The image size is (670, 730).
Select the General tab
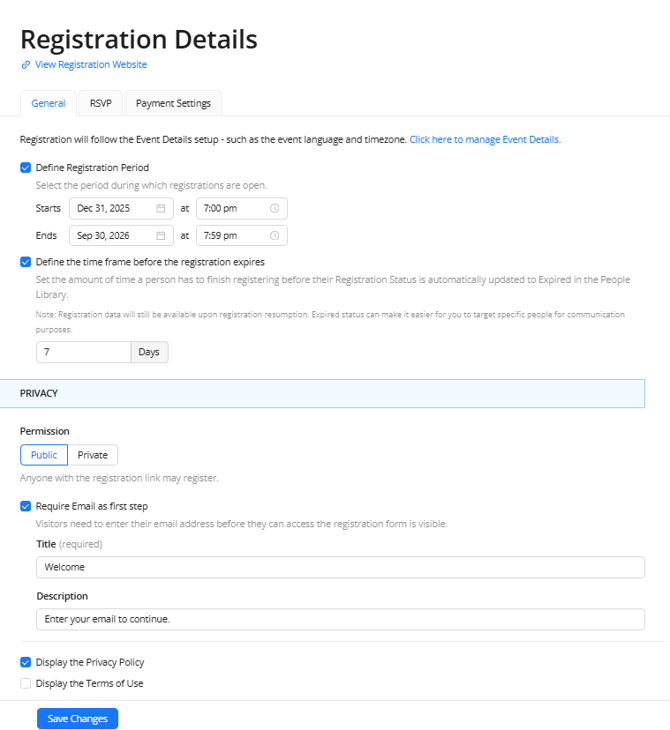click(x=48, y=103)
